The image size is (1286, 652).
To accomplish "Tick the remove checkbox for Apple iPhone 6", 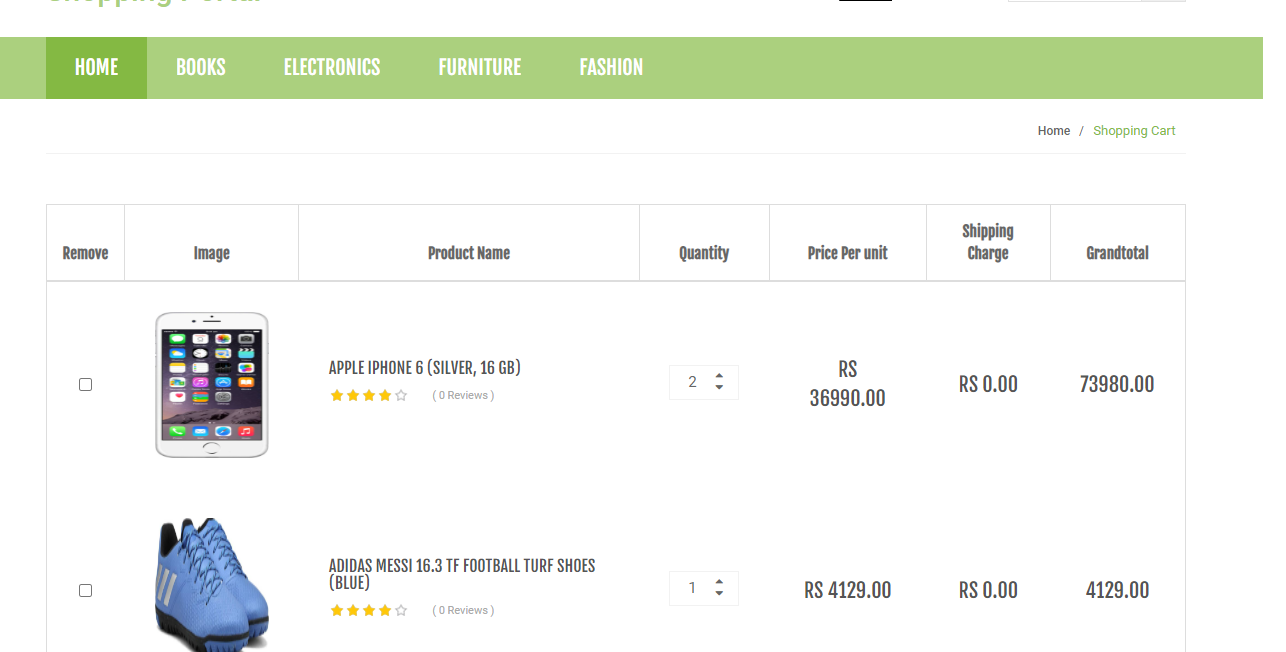I will pos(85,384).
